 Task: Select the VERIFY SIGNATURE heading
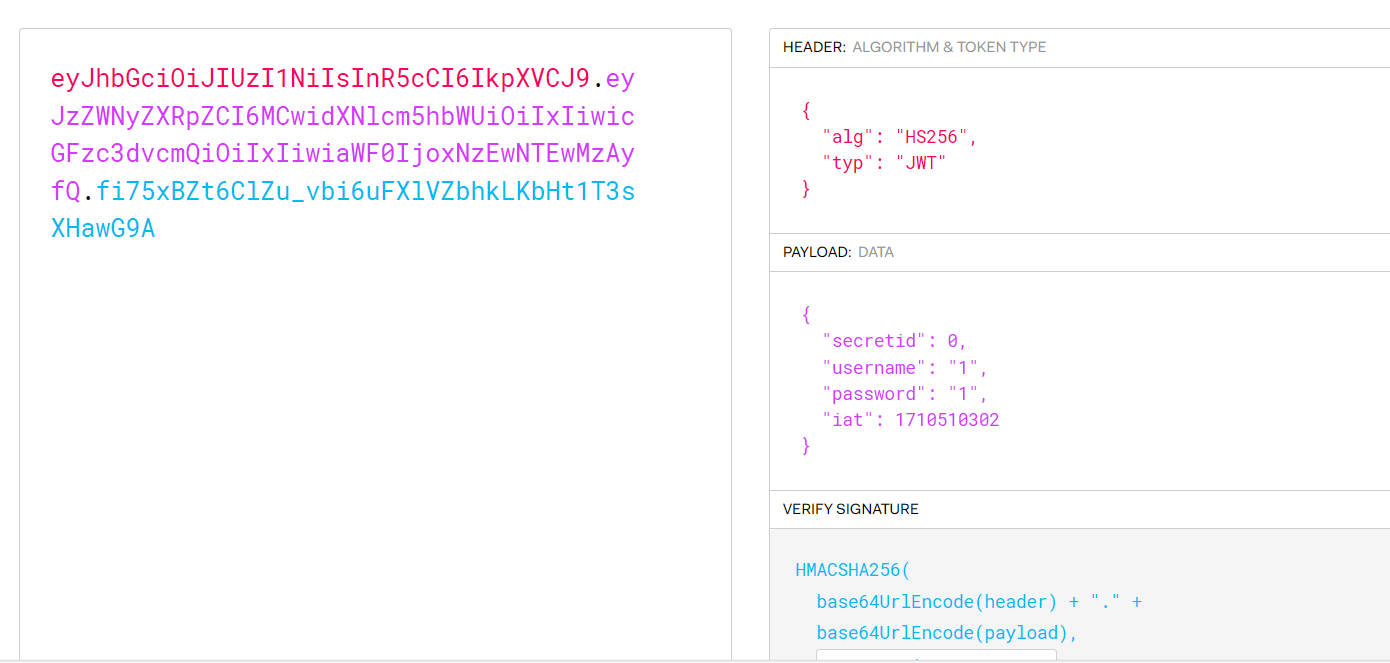[850, 509]
